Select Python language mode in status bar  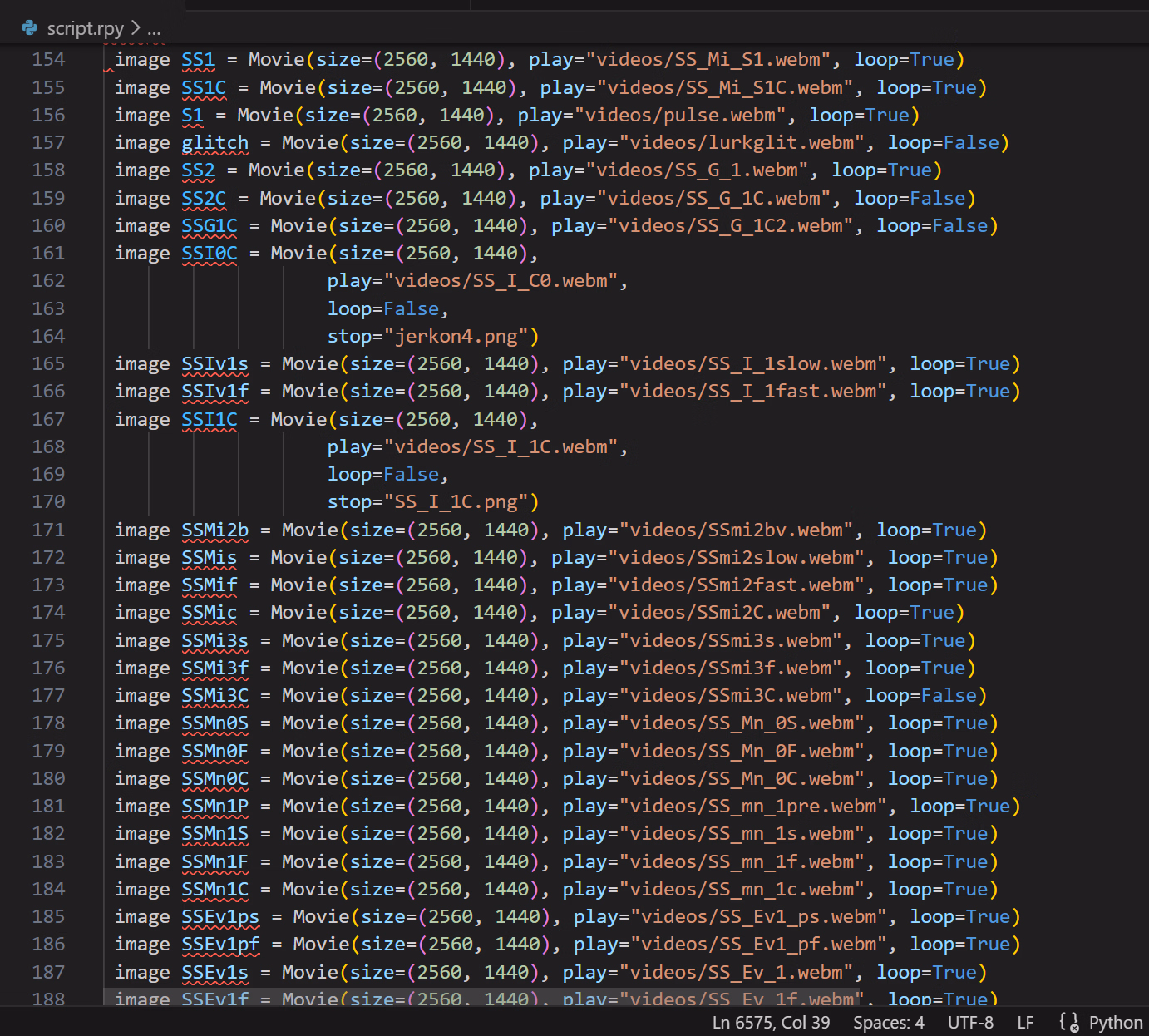click(1115, 1022)
